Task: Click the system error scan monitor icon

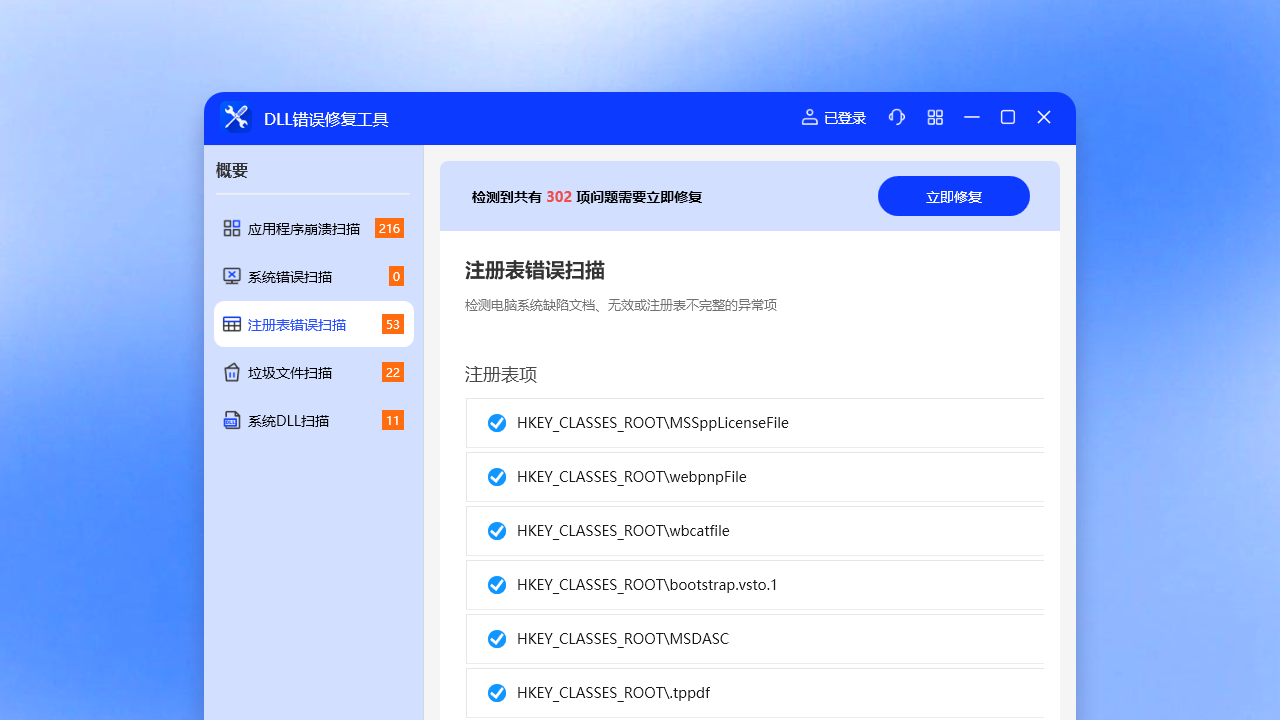Action: point(231,276)
